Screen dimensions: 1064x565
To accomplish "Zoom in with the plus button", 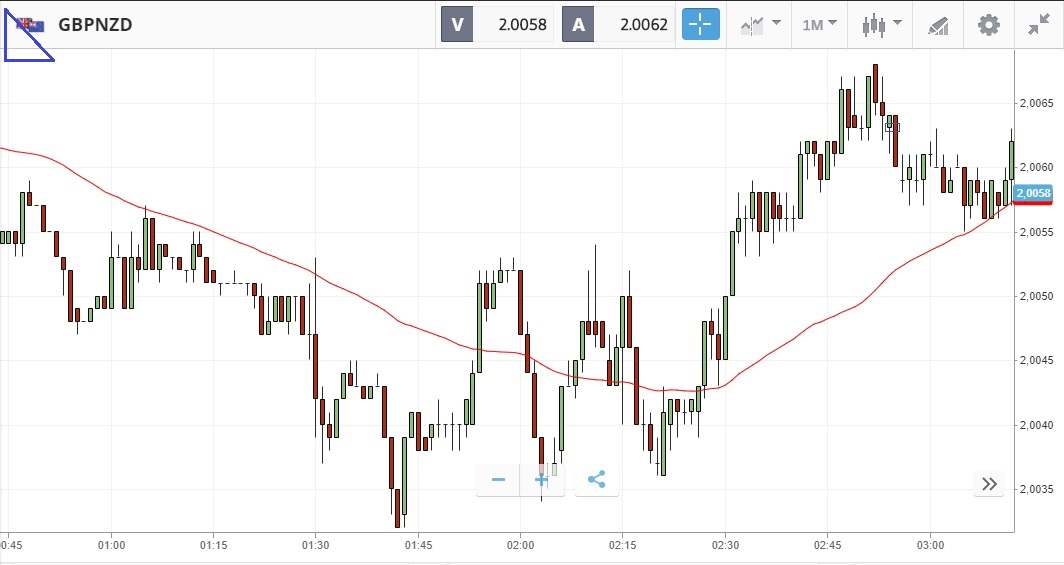I will point(542,480).
